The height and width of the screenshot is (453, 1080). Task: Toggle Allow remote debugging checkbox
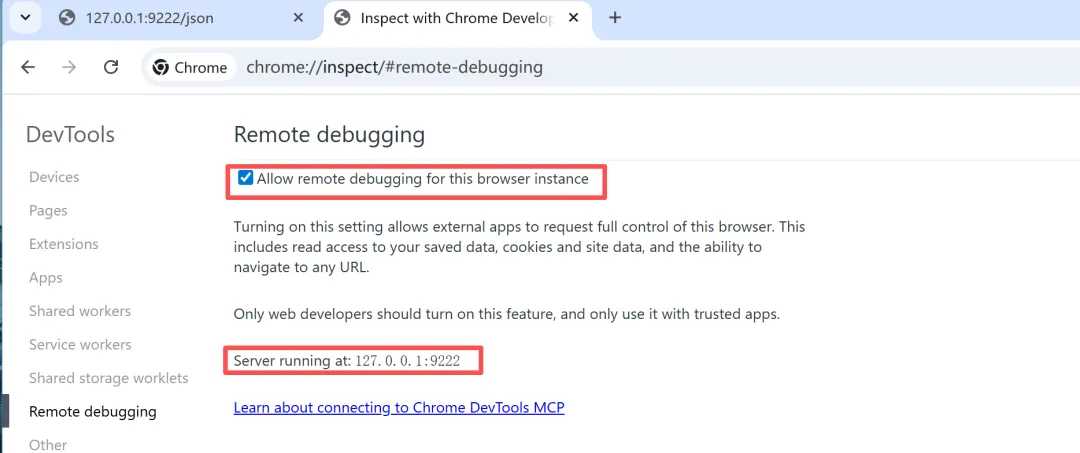245,179
